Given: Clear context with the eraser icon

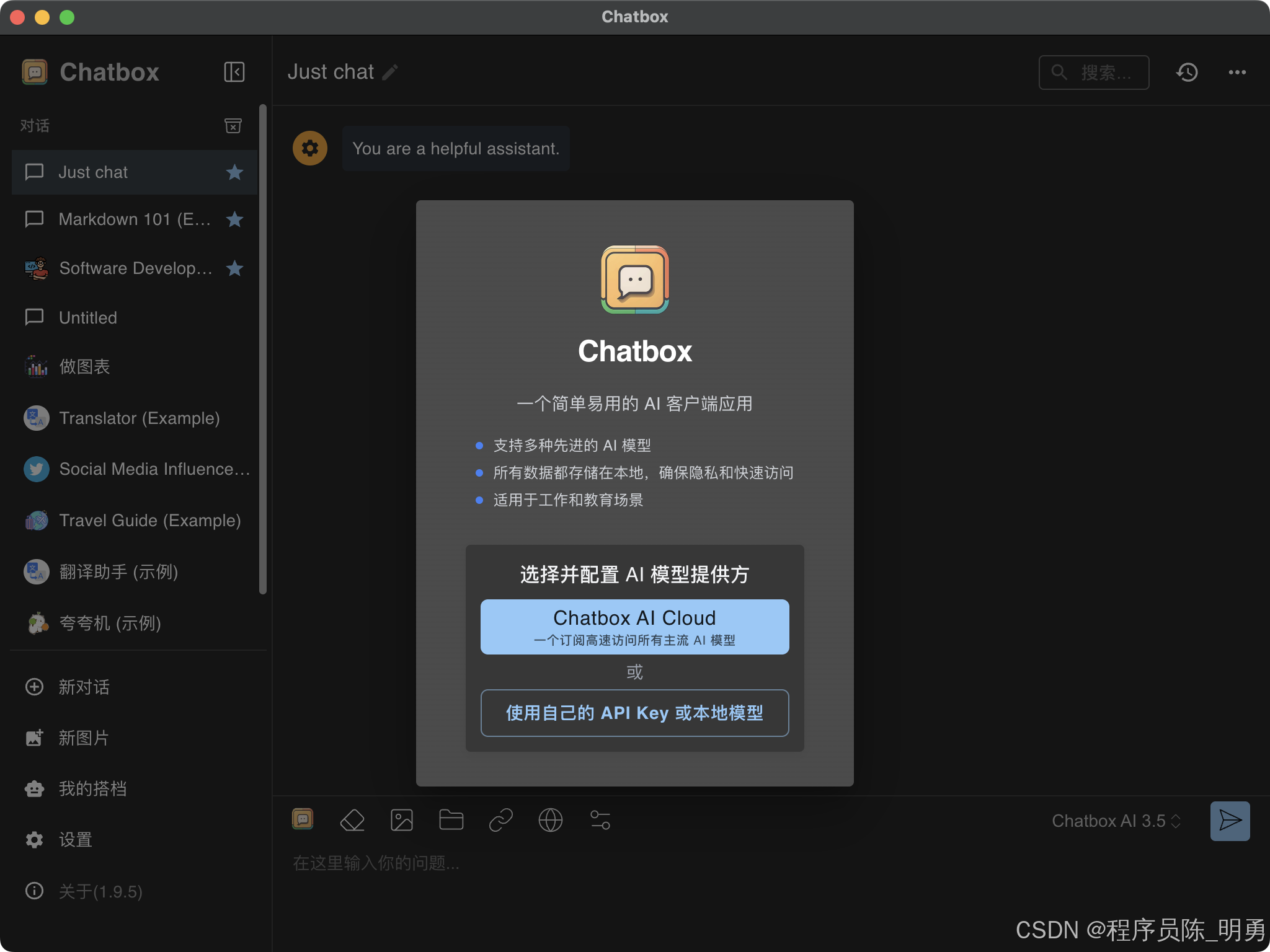Looking at the screenshot, I should tap(352, 819).
